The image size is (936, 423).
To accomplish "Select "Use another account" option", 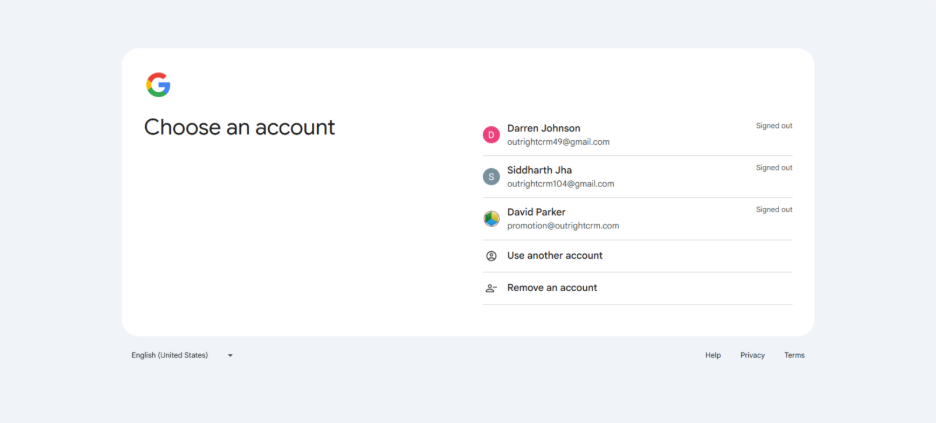I will pyautogui.click(x=555, y=256).
